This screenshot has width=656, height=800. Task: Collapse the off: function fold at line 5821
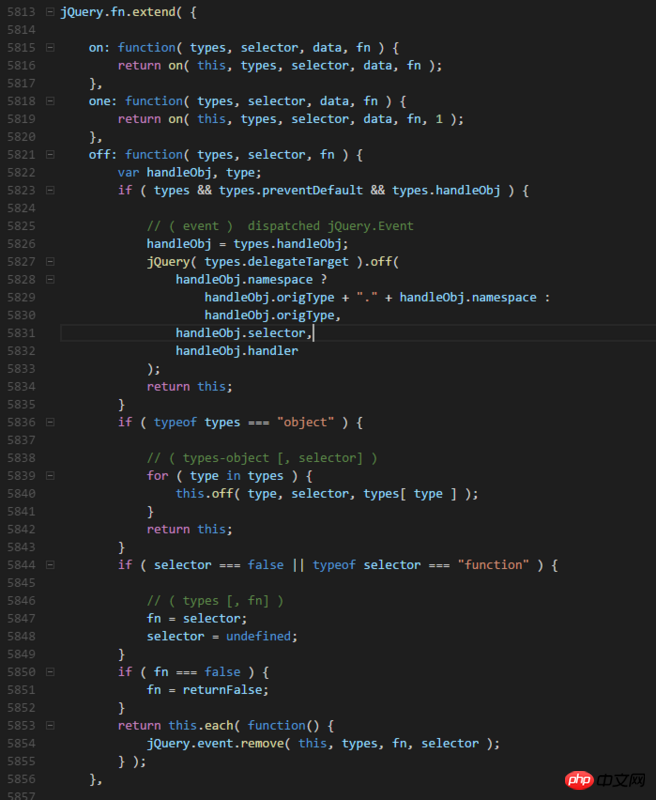pos(50,155)
